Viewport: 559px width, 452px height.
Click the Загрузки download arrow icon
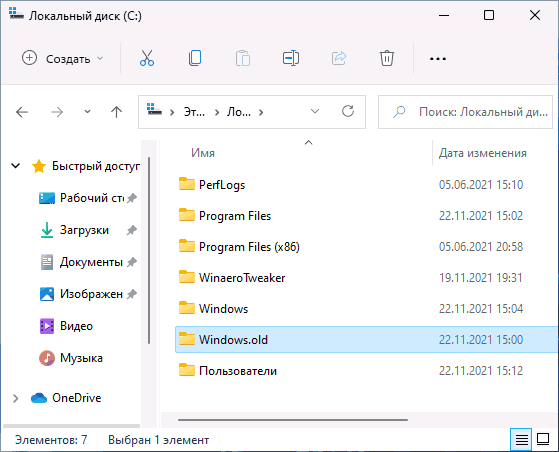click(x=47, y=230)
